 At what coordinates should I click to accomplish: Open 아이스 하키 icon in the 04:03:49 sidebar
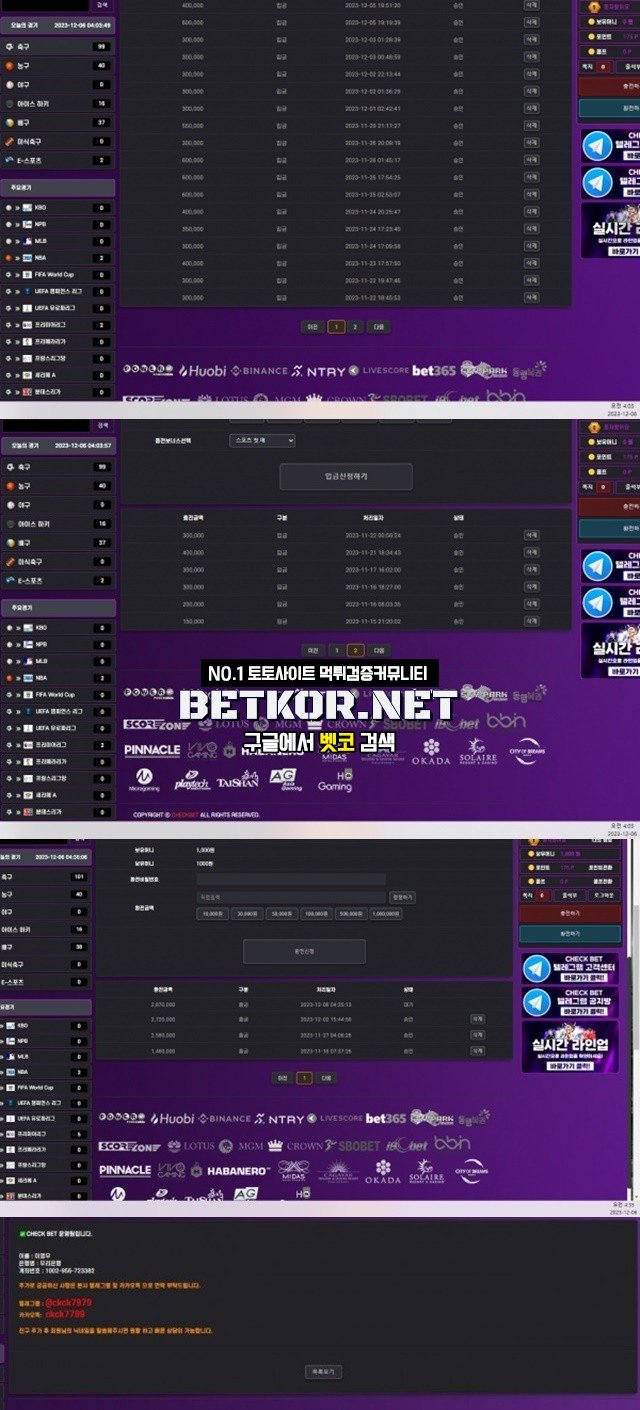[x=10, y=103]
